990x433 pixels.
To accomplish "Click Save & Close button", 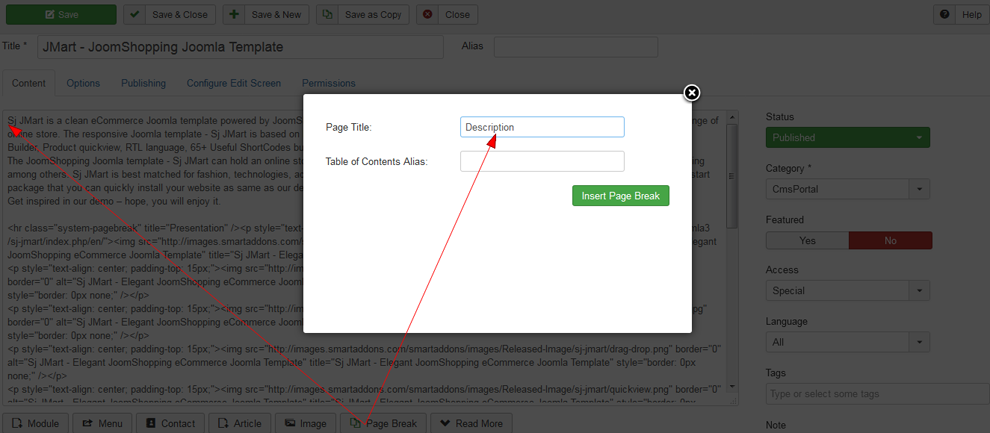I will coord(168,15).
